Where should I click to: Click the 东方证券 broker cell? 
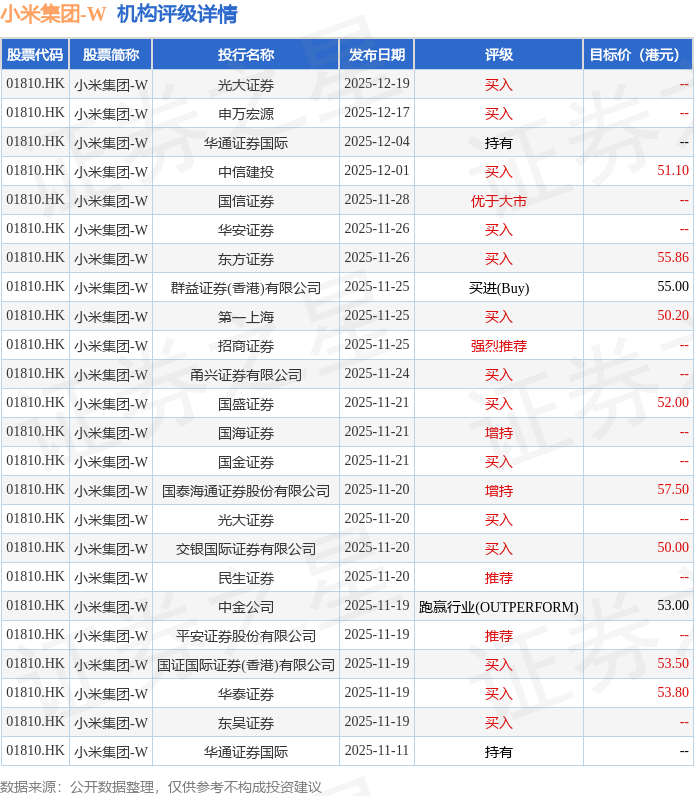click(x=246, y=258)
